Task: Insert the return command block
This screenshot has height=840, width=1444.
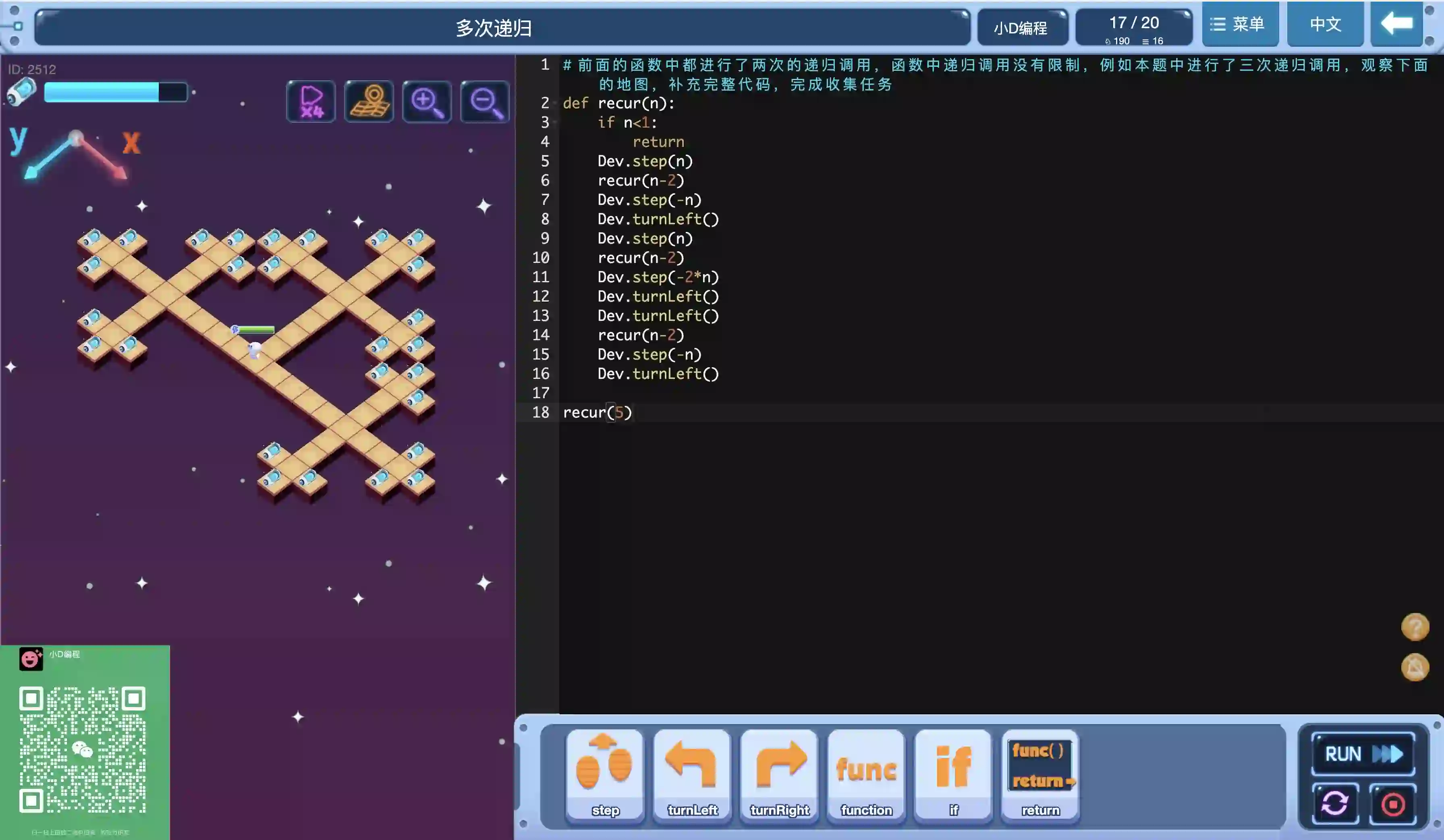Action: [x=1041, y=774]
